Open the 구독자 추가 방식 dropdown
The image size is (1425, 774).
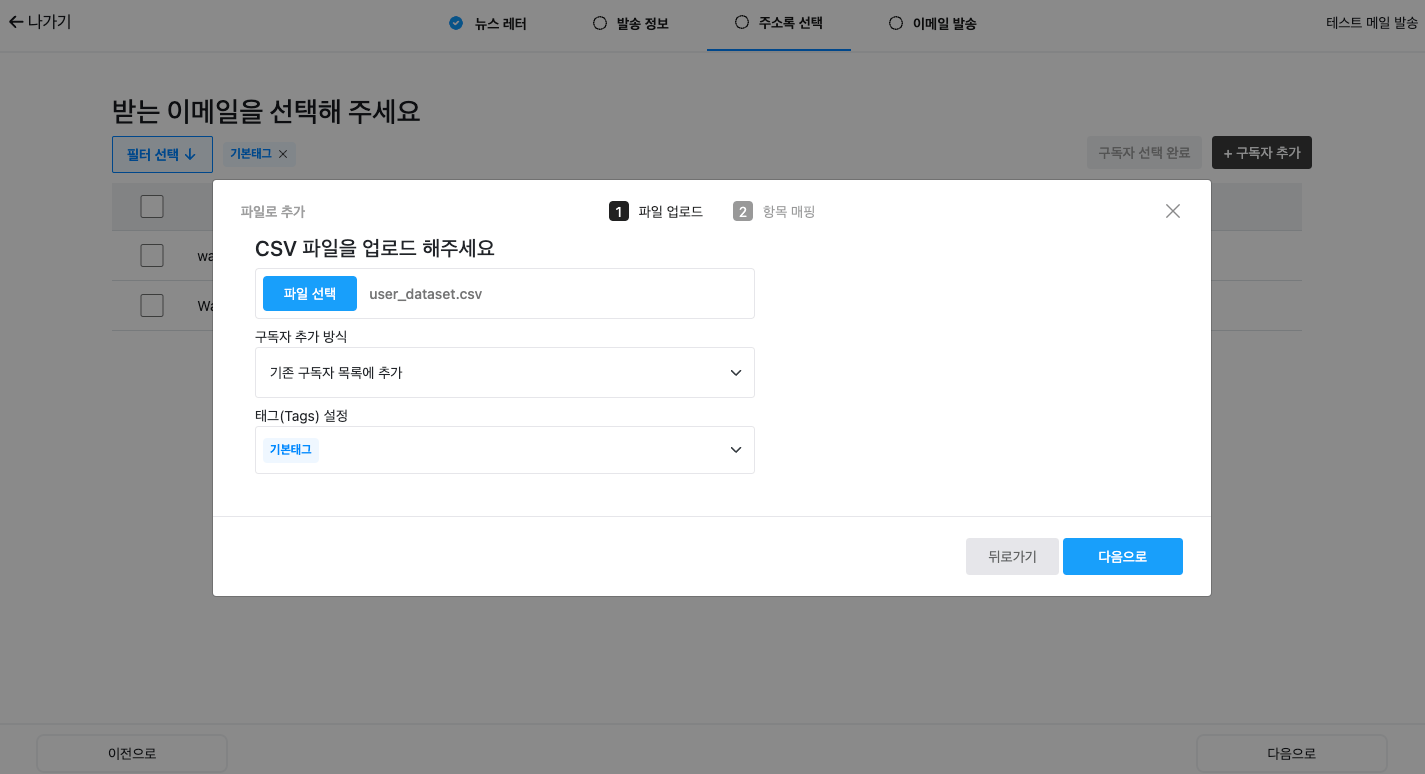[505, 372]
